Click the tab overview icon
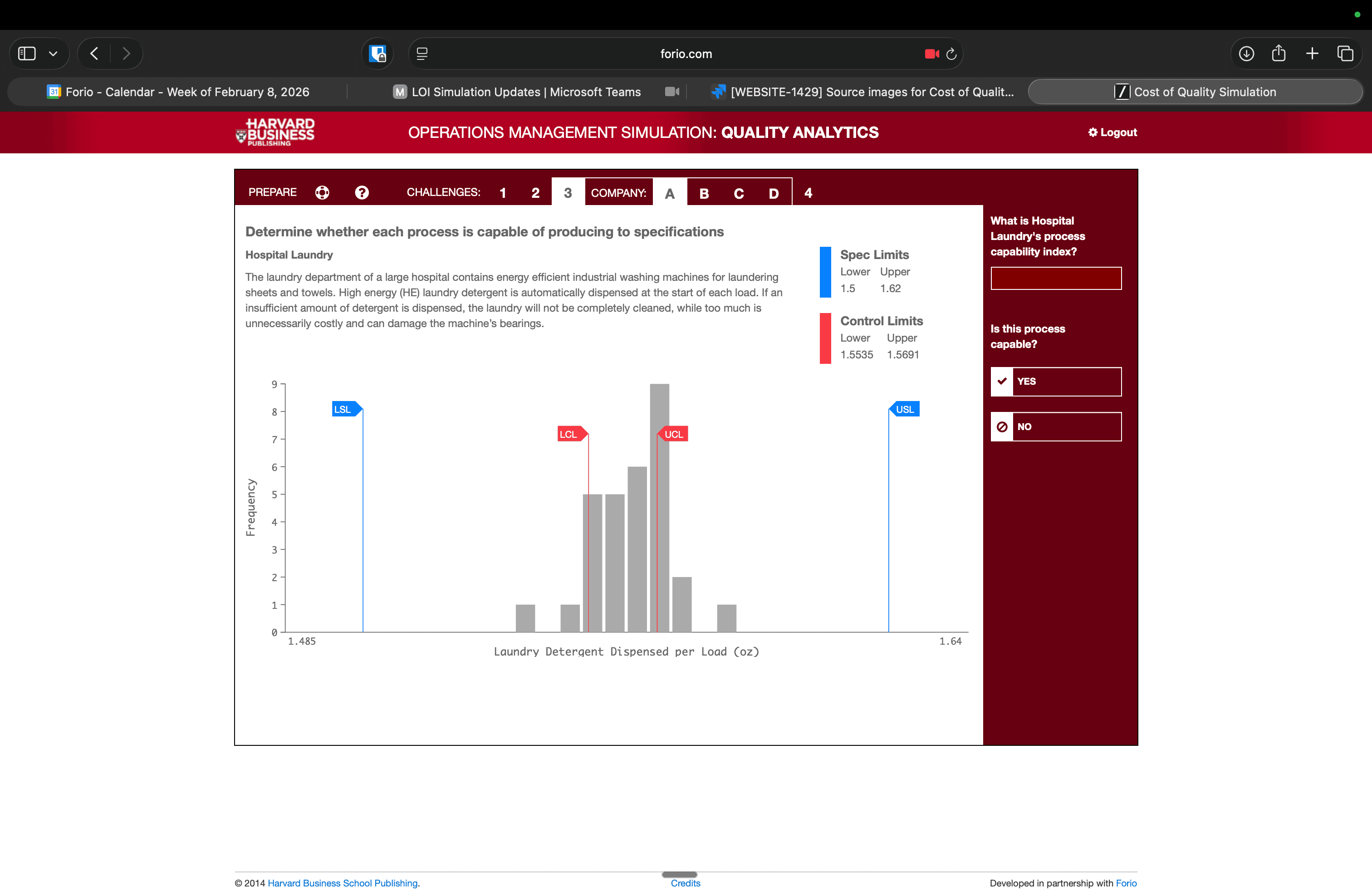The height and width of the screenshot is (891, 1372). (1346, 53)
